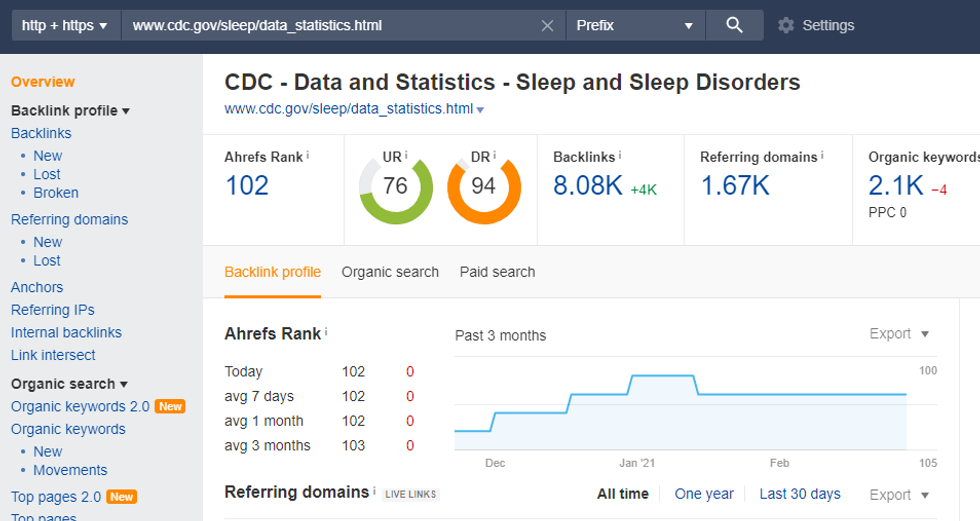Open Export dropdown for Ahrefs Rank chart
The width and height of the screenshot is (980, 521).
pos(899,334)
